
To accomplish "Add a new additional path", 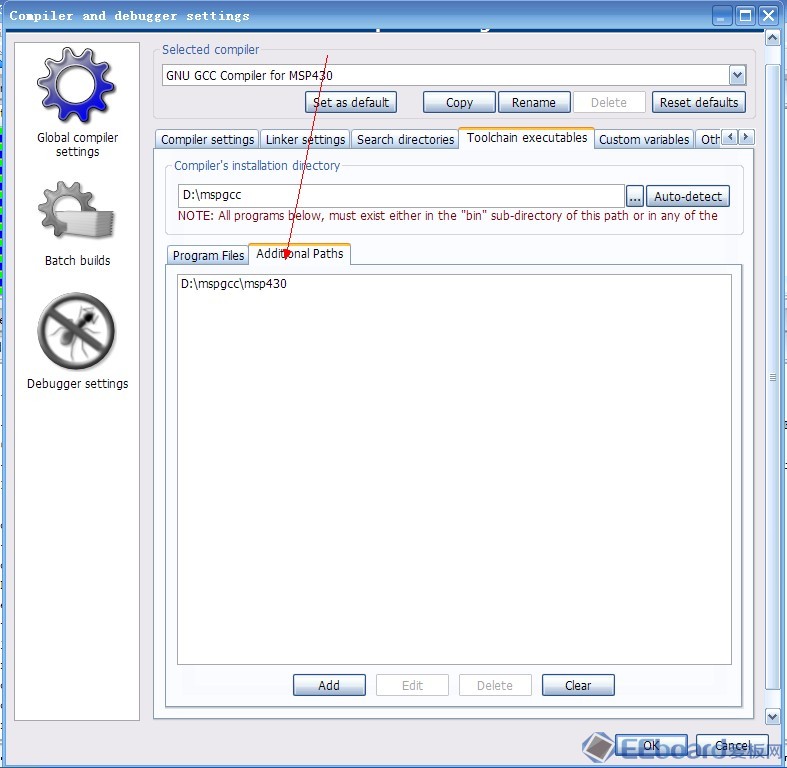I will pos(329,685).
